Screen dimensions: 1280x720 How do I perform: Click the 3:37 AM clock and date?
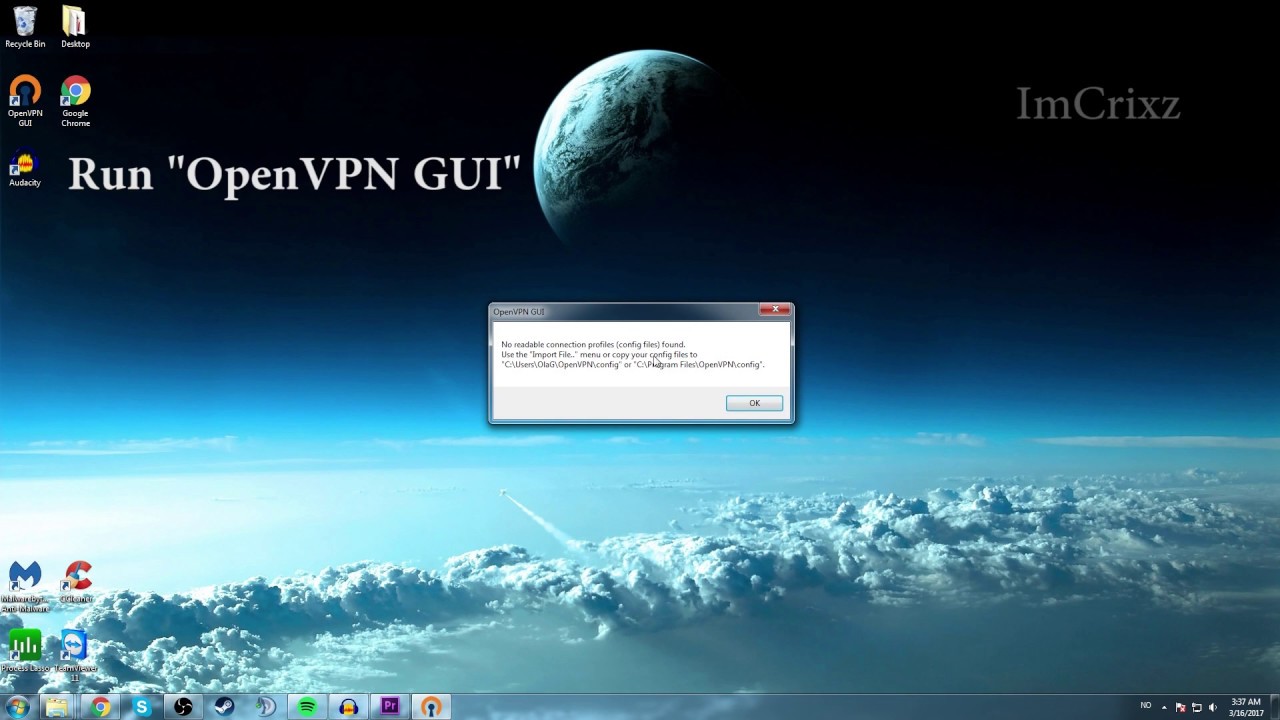coord(1246,707)
